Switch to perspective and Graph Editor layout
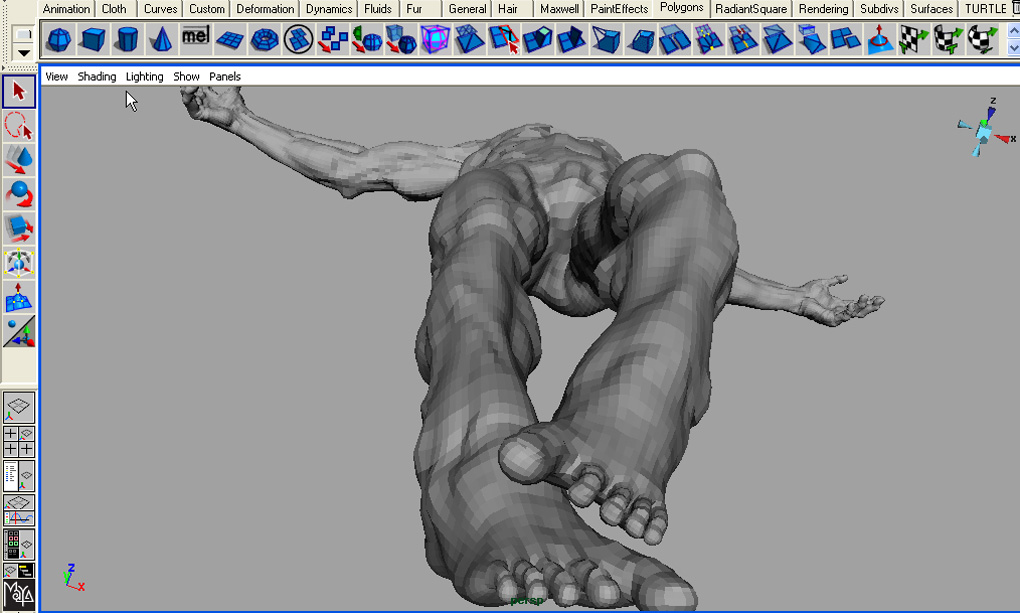1020x613 pixels. coord(19,510)
